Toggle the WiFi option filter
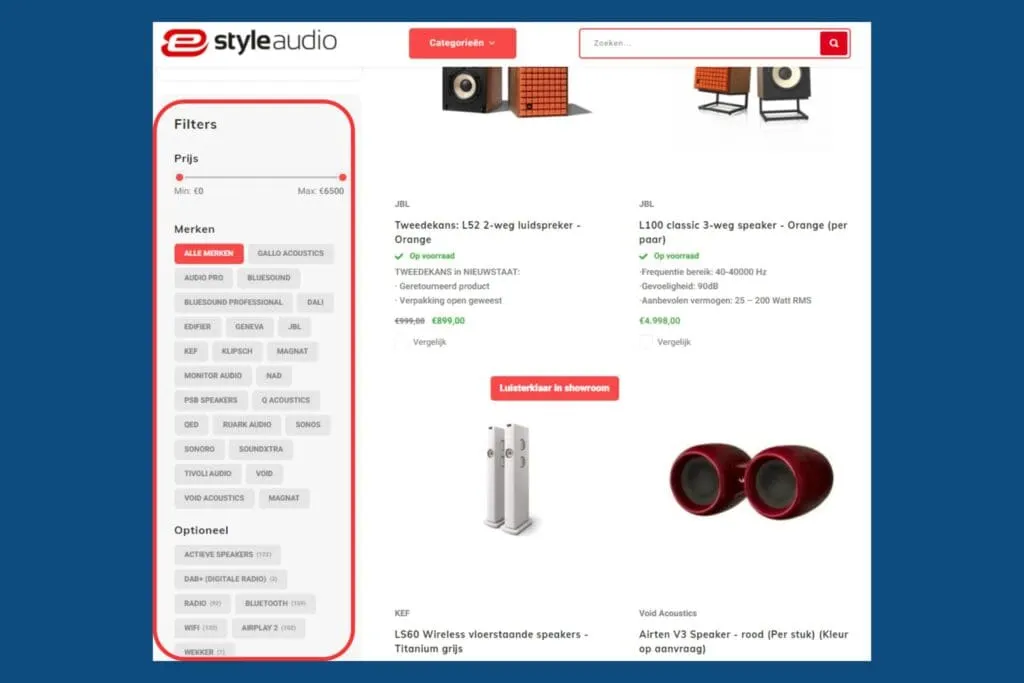This screenshot has width=1024, height=683. pos(200,628)
